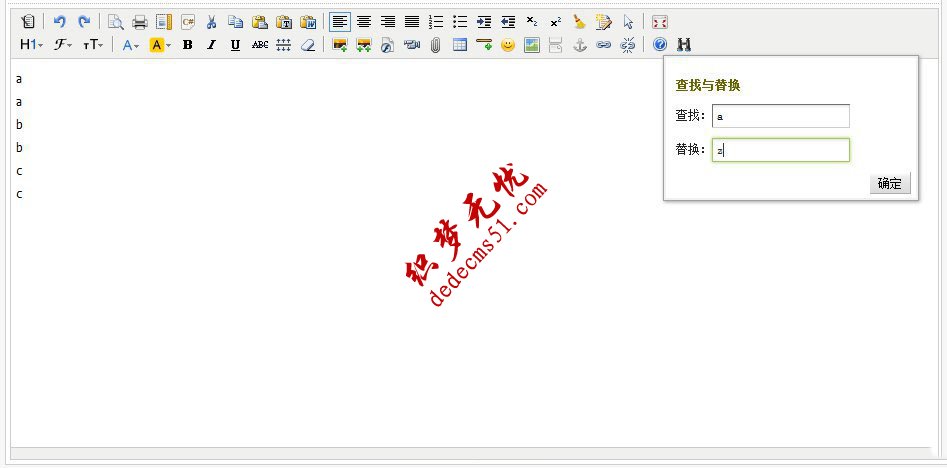Click the 查找 search input field
Image resolution: width=947 pixels, height=468 pixels.
pyautogui.click(x=780, y=116)
